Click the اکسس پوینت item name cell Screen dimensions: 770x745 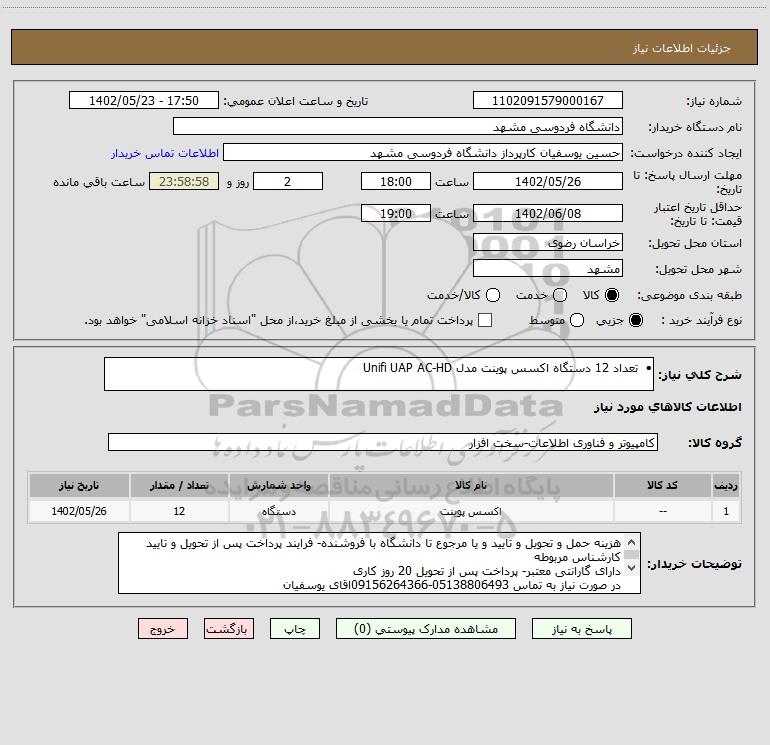471,511
